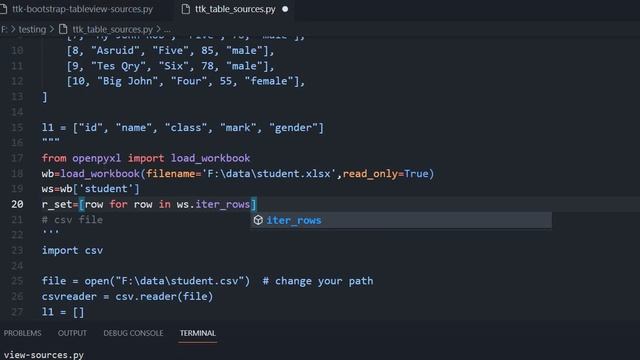Click the 'l1 = []' line
The height and width of the screenshot is (360, 640).
(63, 312)
